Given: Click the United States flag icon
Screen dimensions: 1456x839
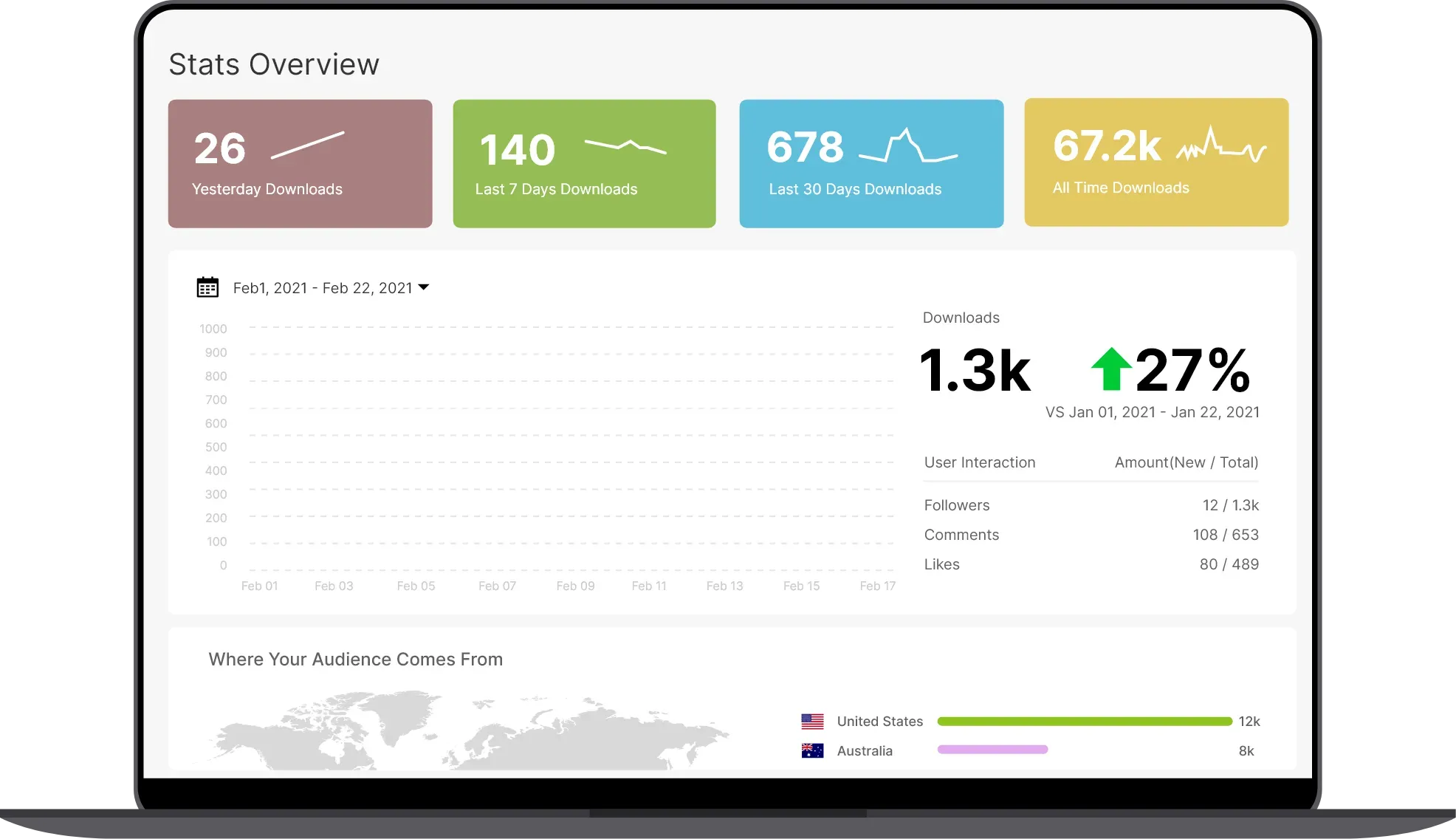Looking at the screenshot, I should (x=812, y=721).
